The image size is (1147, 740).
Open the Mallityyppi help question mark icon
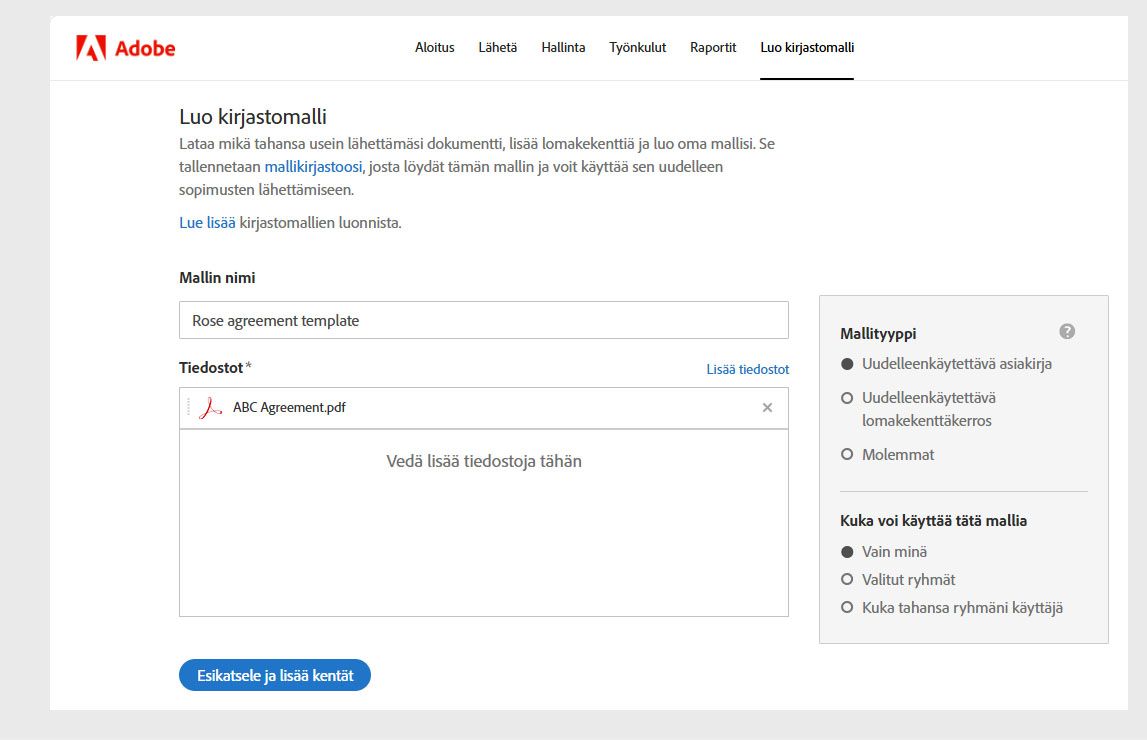tap(1067, 332)
